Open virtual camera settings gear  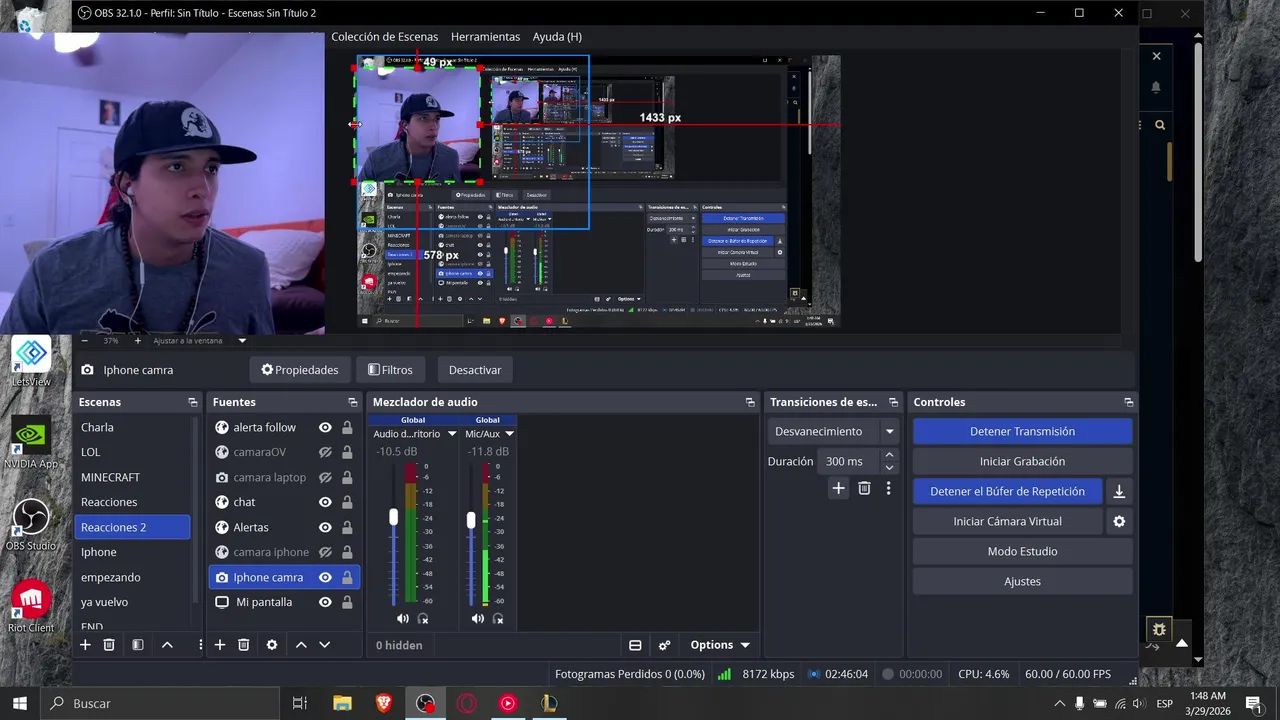(1119, 521)
